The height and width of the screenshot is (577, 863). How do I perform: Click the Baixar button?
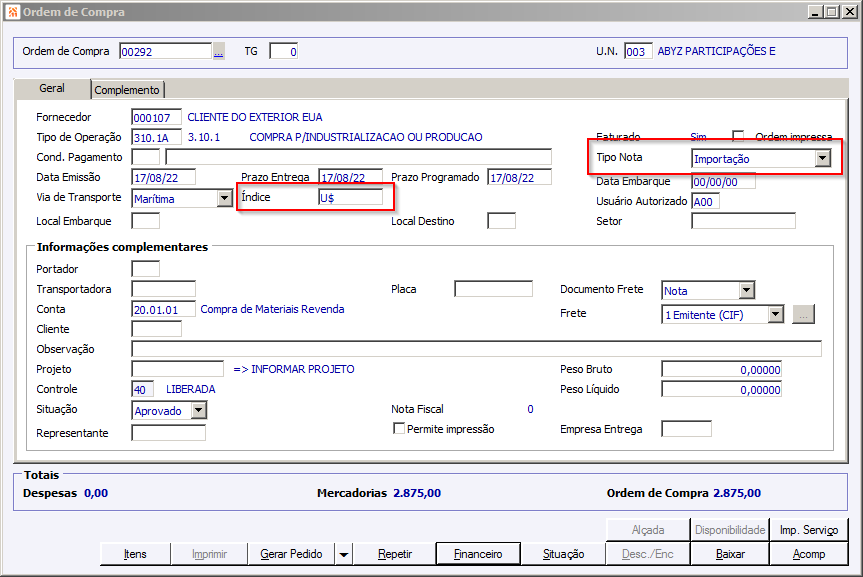730,554
